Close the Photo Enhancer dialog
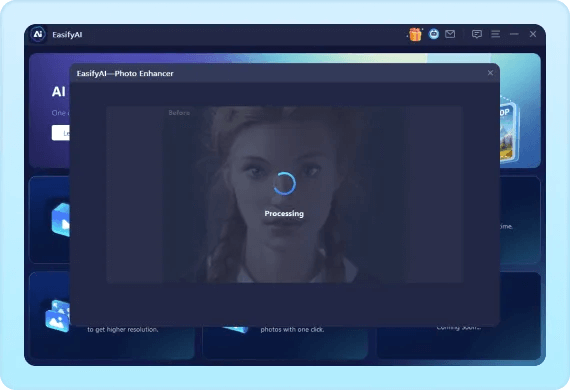Viewport: 570px width, 390px height. pyautogui.click(x=490, y=73)
